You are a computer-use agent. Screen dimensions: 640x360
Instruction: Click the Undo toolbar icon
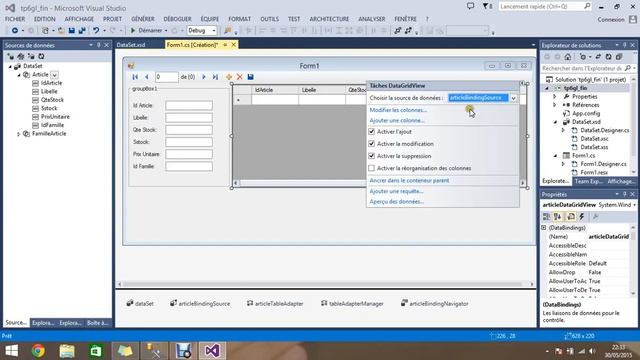tap(96, 31)
